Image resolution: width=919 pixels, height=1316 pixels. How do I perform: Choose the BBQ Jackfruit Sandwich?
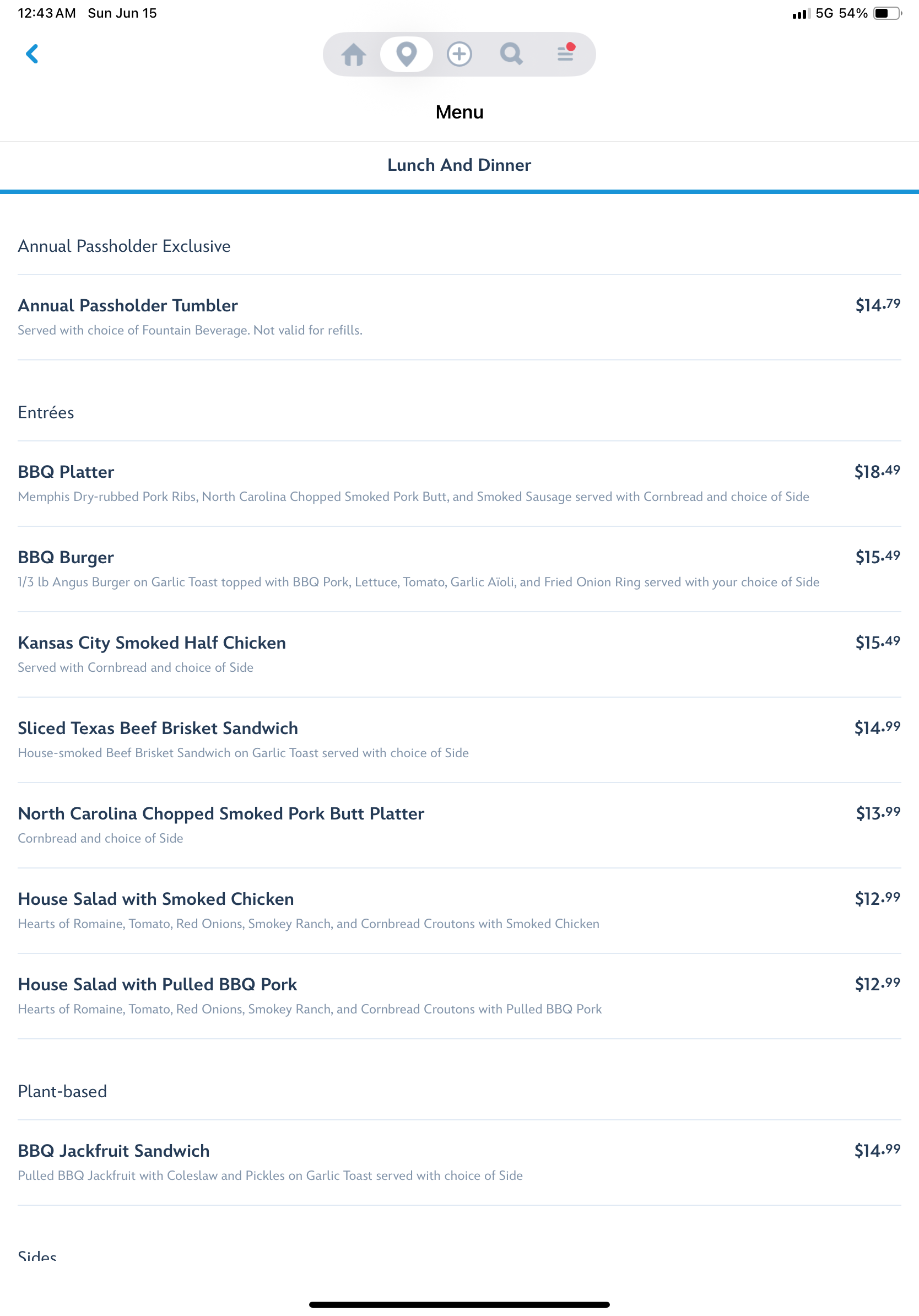(114, 1150)
